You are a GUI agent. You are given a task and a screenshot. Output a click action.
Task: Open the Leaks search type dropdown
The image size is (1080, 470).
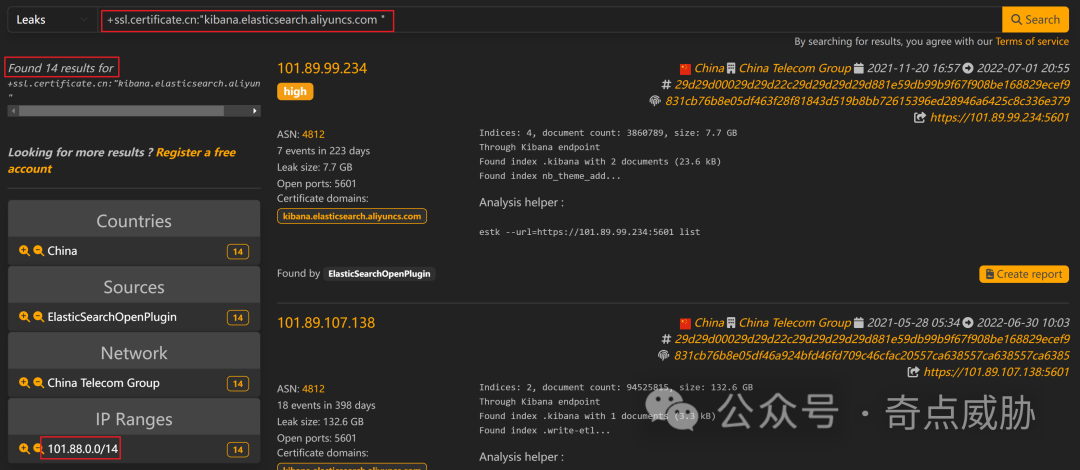[52, 20]
